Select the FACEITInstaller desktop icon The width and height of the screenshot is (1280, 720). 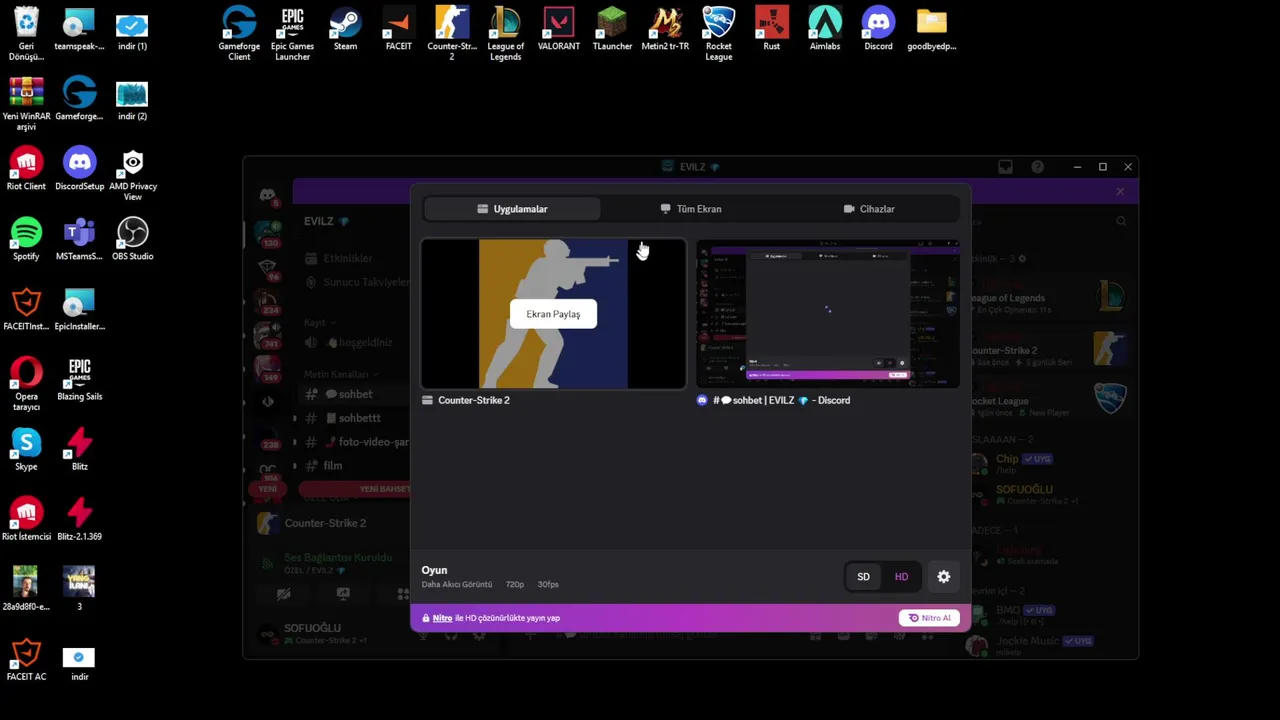(26, 309)
